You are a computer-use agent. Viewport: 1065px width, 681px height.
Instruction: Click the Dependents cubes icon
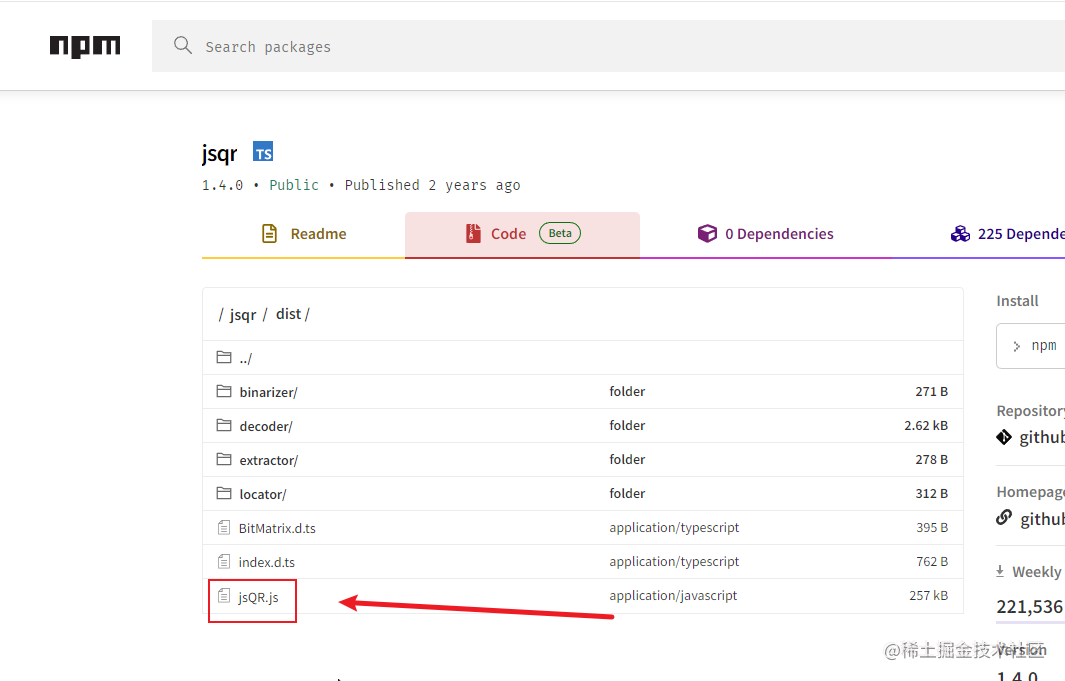click(960, 234)
